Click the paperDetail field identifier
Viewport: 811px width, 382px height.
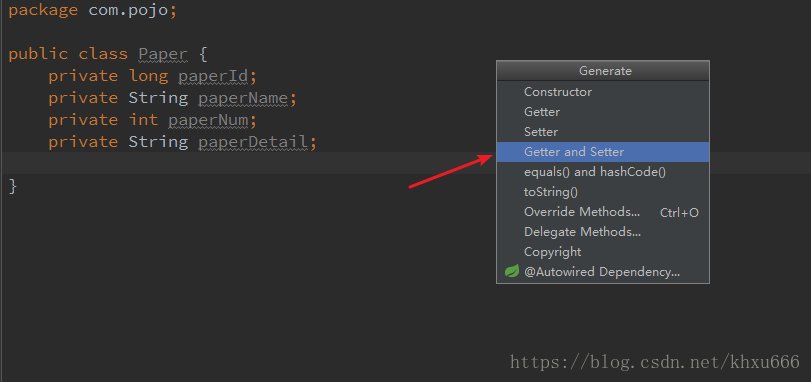253,142
